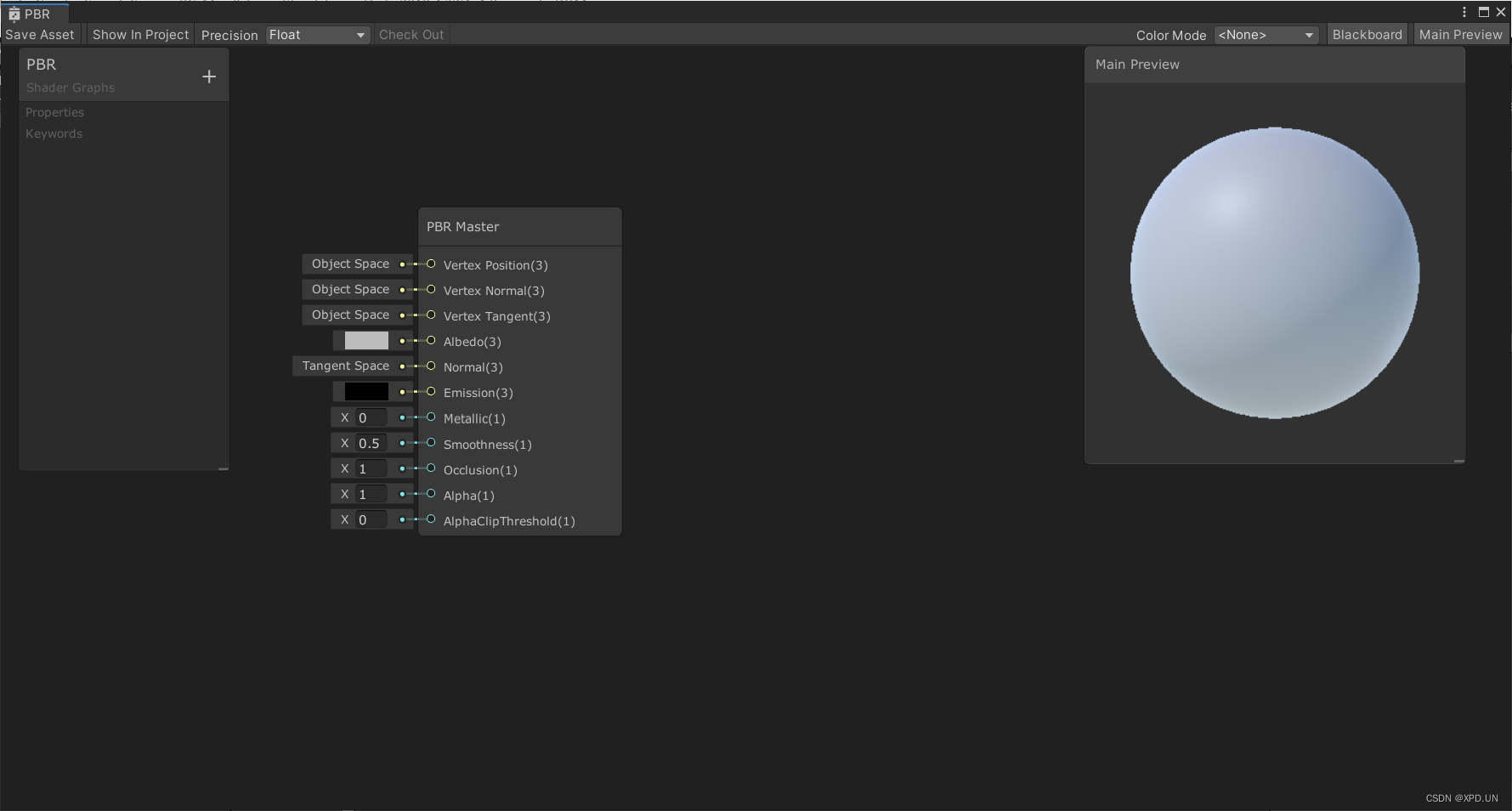Toggle window maximize in the top-right corner
The height and width of the screenshot is (811, 1512).
point(1484,12)
